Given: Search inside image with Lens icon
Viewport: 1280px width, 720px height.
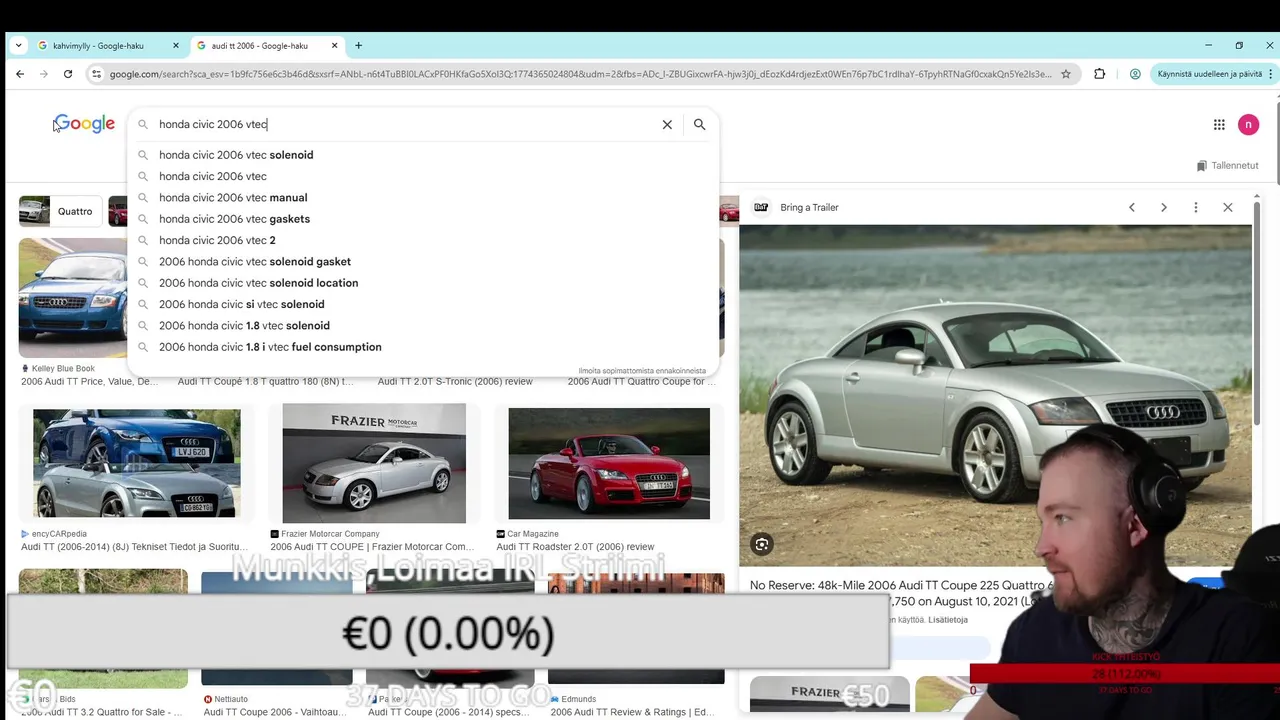Looking at the screenshot, I should [x=762, y=544].
